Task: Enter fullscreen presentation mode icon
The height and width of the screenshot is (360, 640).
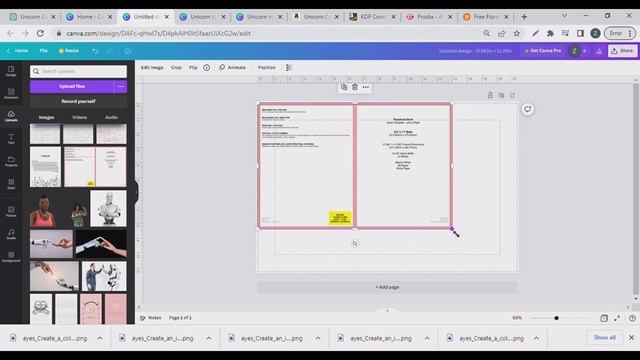Action: tap(617, 318)
